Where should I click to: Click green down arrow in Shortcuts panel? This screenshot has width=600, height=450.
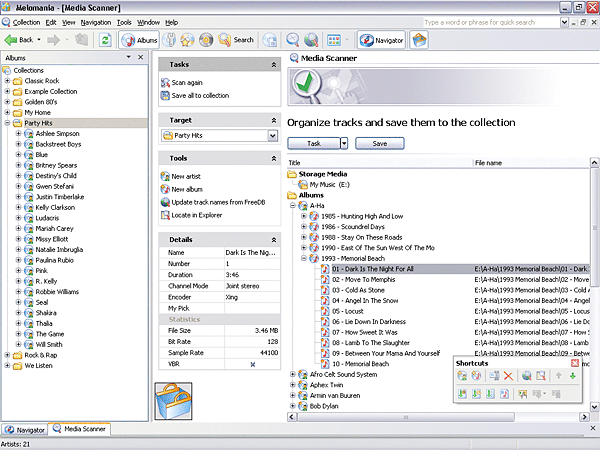pos(572,375)
